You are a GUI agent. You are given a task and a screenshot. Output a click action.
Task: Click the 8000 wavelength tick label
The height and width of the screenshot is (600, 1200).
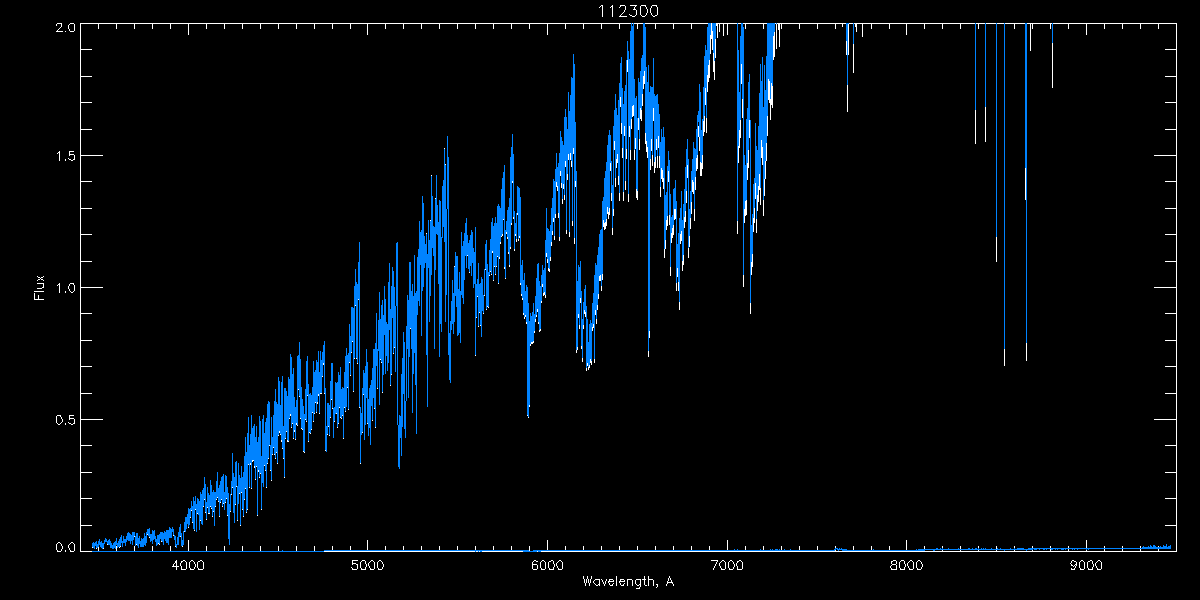click(x=906, y=566)
